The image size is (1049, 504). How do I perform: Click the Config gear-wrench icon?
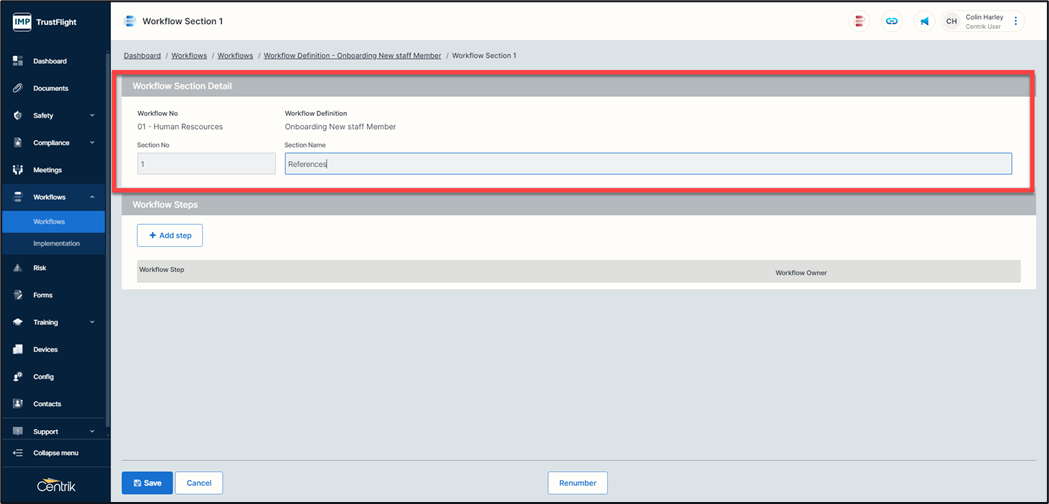click(18, 377)
